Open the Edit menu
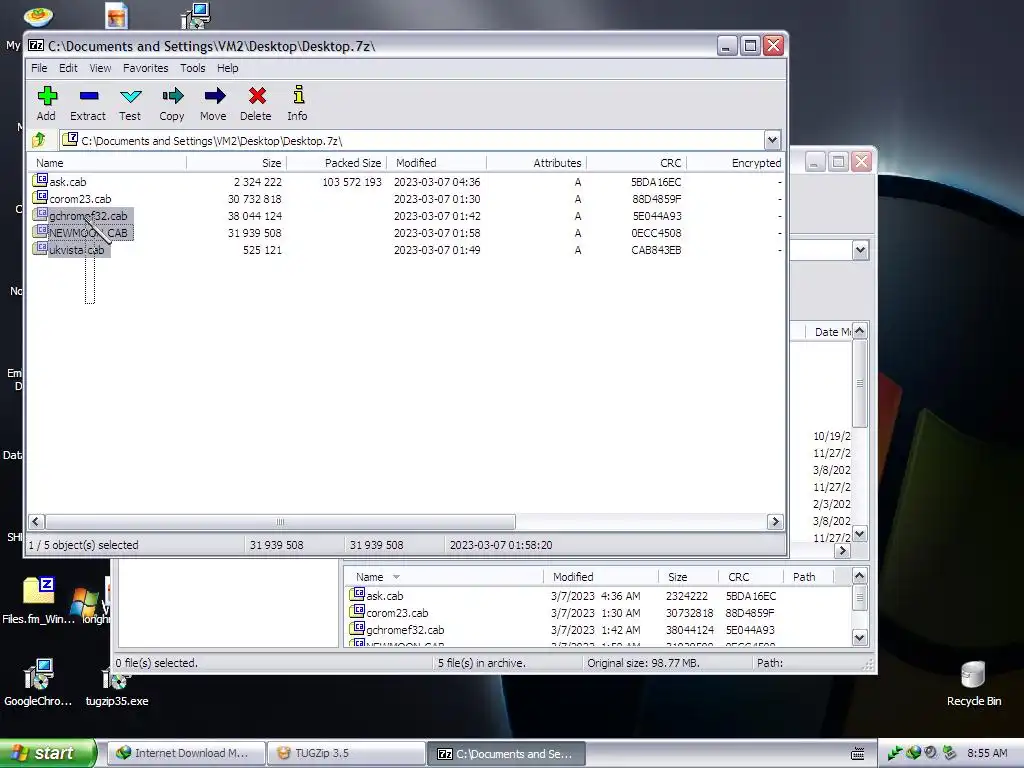Viewport: 1024px width, 768px height. 68,68
